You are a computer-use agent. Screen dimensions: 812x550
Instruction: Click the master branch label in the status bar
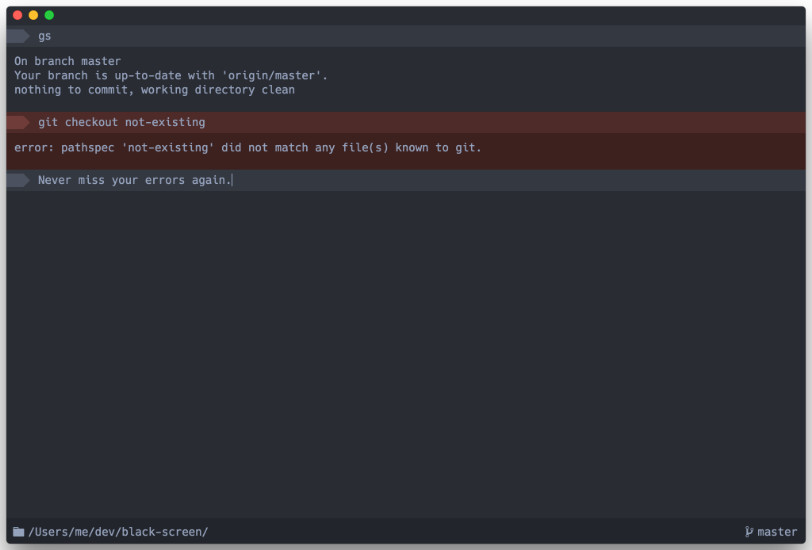777,532
